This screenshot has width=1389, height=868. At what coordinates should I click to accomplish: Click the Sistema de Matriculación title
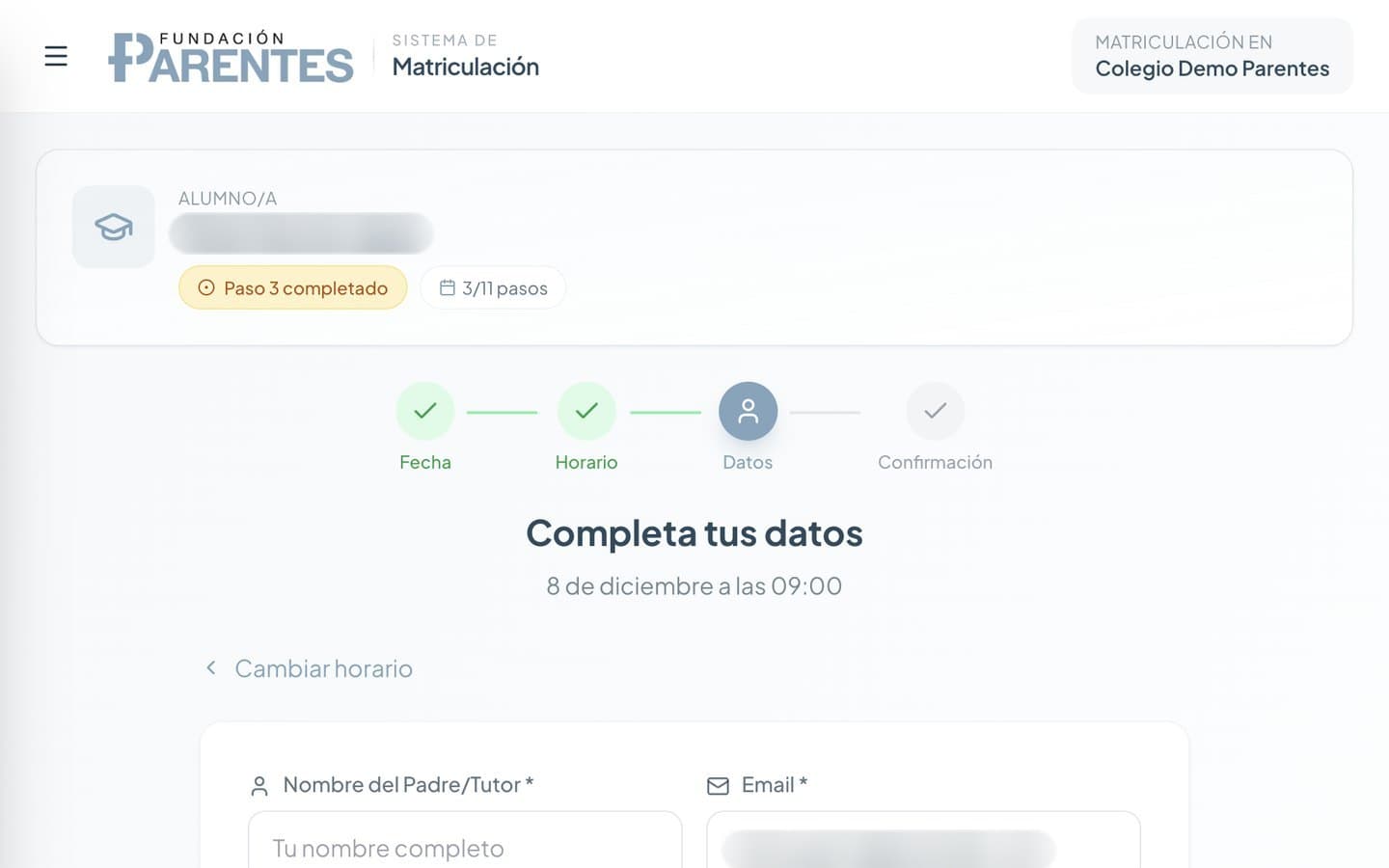tap(465, 56)
